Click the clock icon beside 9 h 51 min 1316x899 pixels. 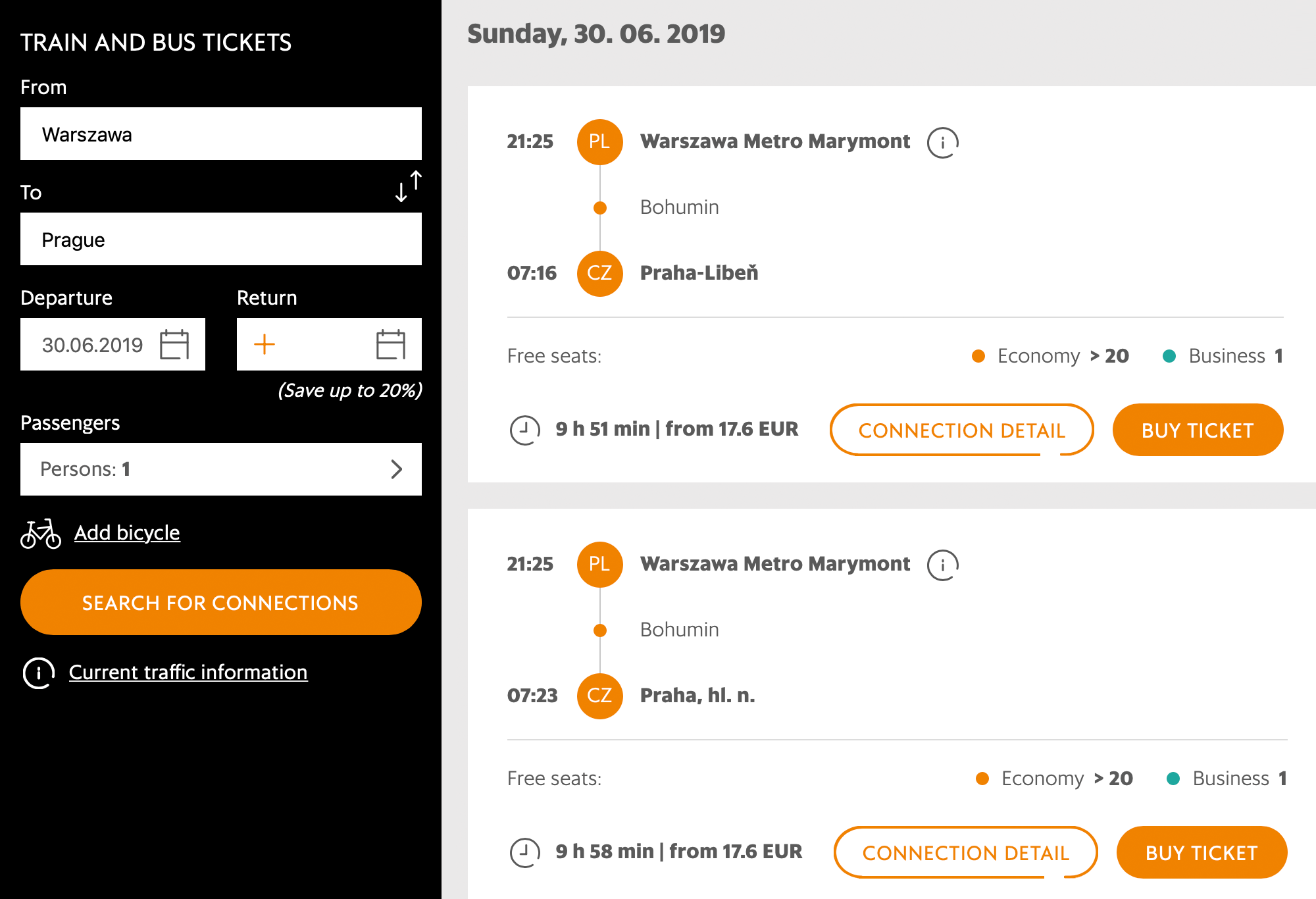tap(525, 430)
